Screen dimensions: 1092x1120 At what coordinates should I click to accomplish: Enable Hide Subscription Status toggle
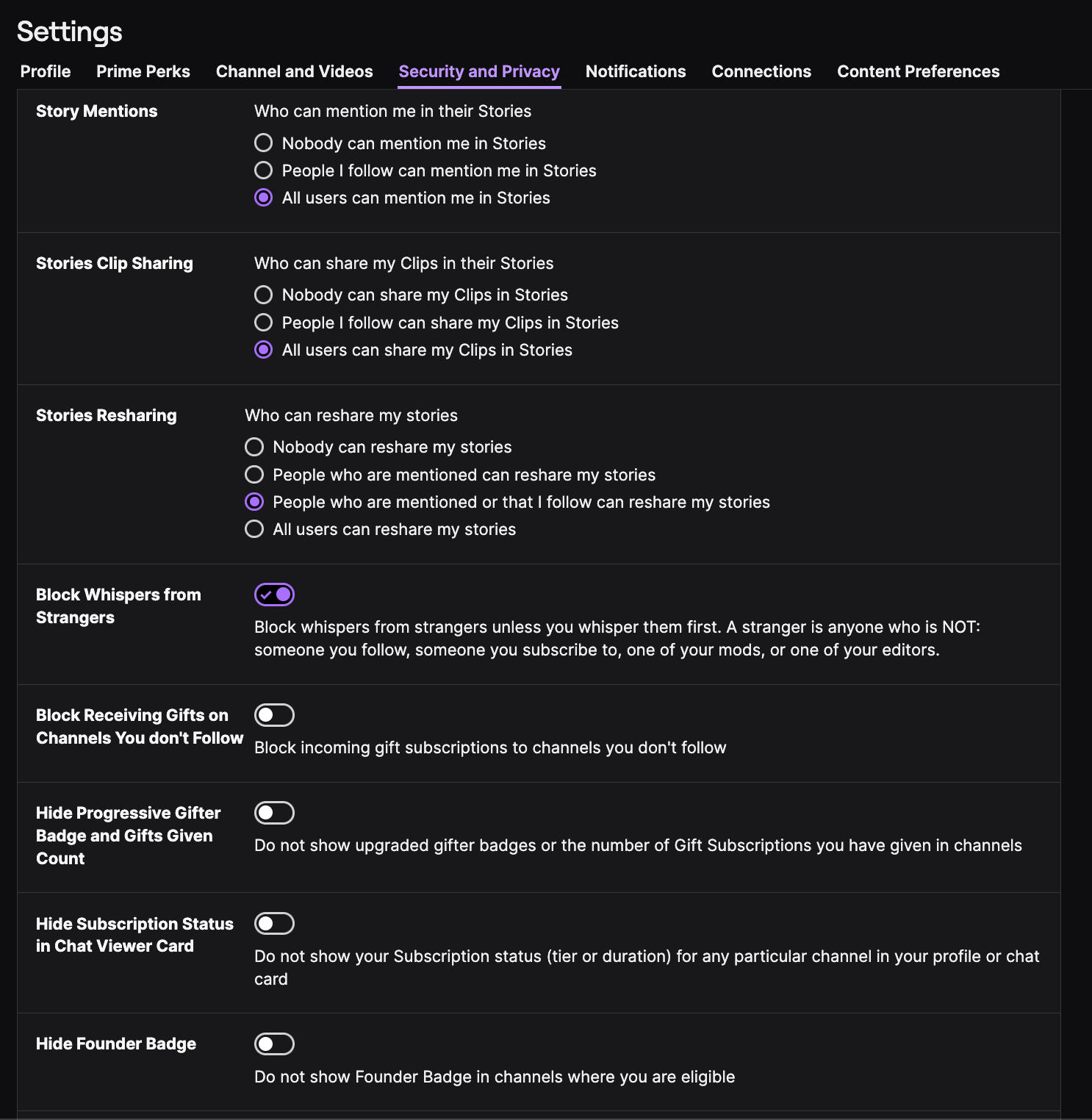(x=274, y=924)
